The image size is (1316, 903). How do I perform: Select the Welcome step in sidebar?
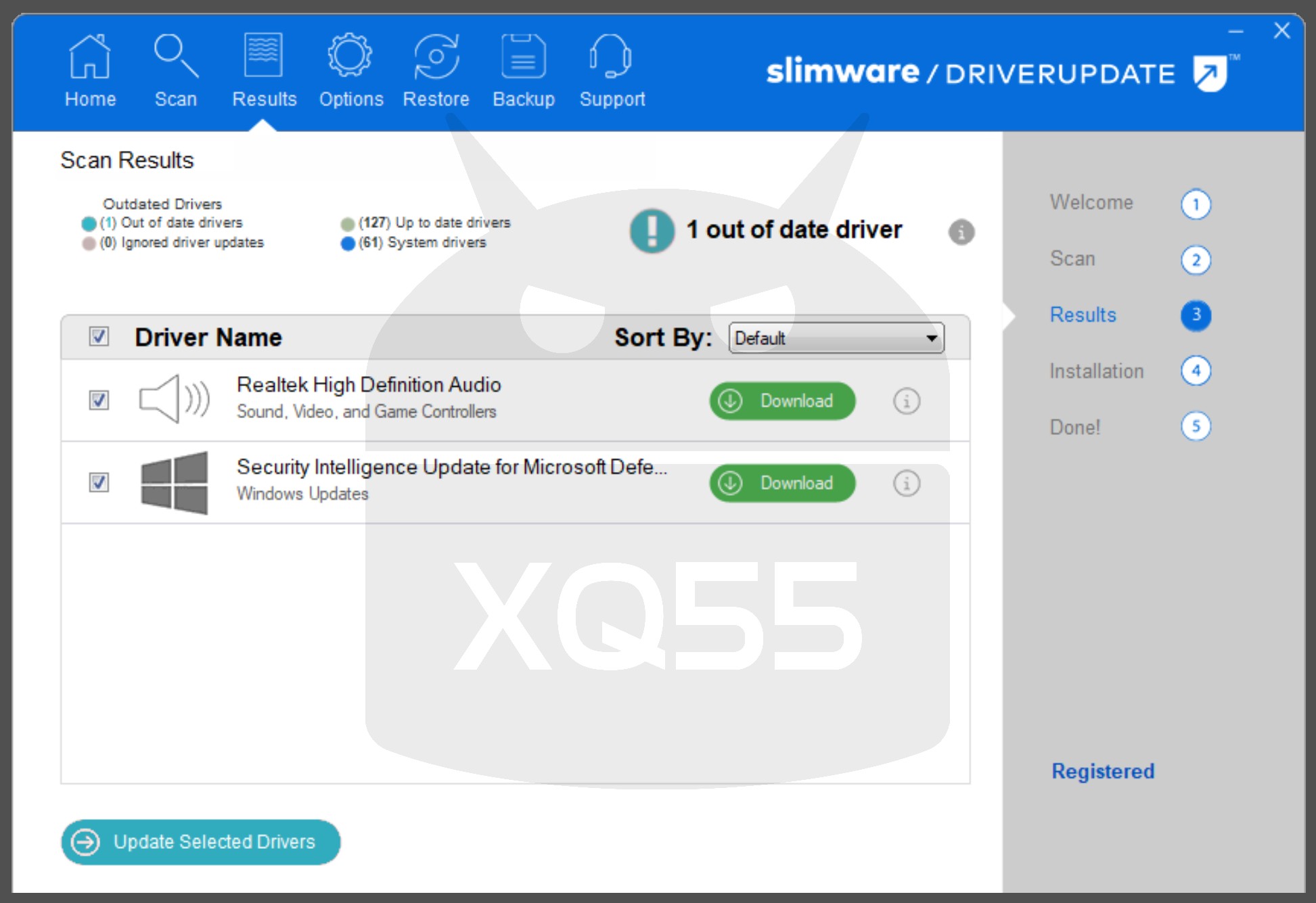(x=1091, y=202)
